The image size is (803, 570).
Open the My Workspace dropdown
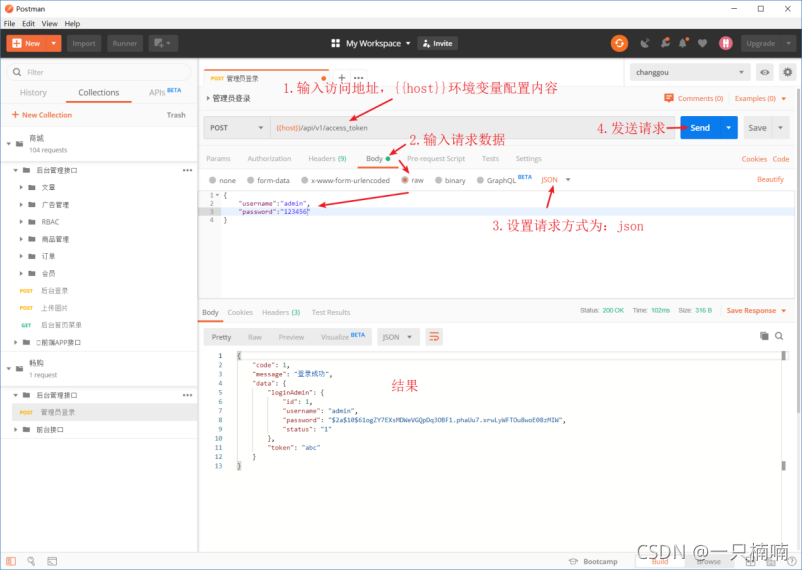pyautogui.click(x=378, y=44)
